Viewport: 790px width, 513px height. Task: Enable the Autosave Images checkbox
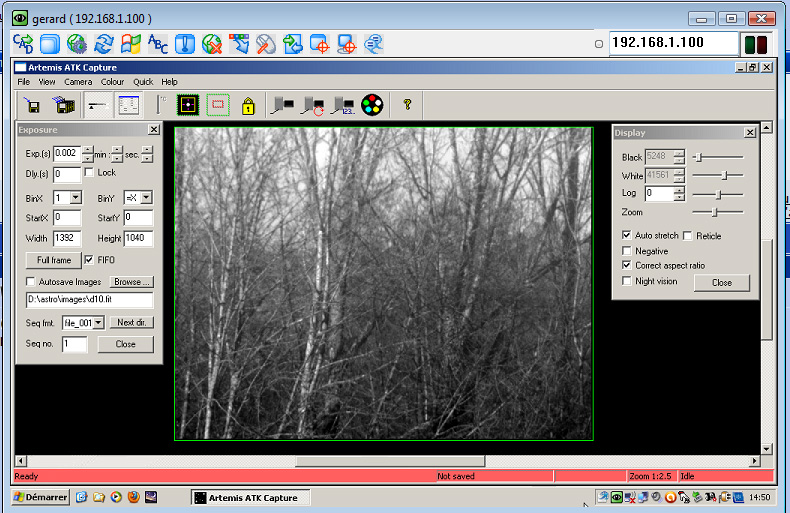(x=31, y=281)
